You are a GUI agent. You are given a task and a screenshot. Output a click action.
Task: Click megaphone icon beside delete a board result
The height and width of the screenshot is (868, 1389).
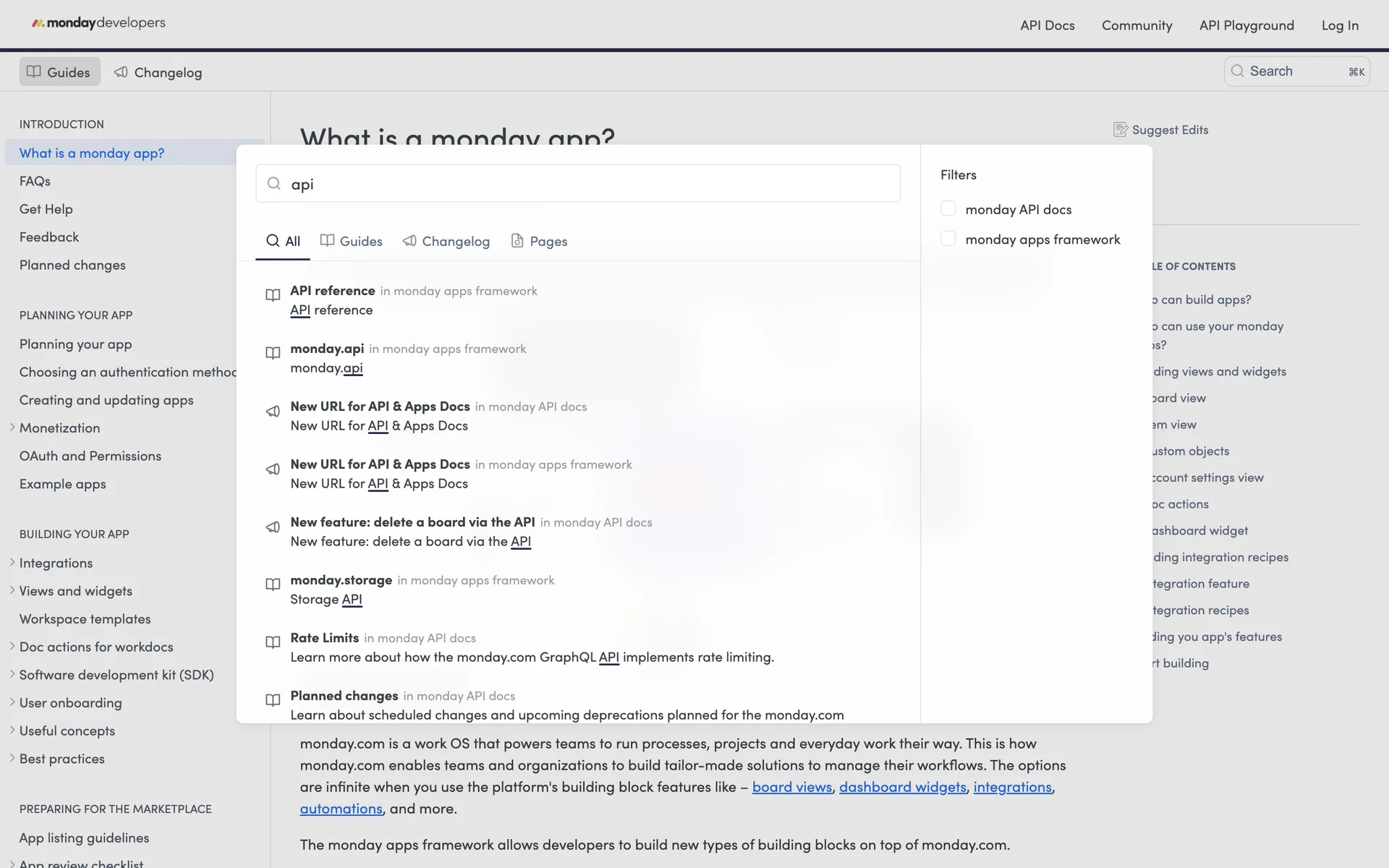[273, 527]
